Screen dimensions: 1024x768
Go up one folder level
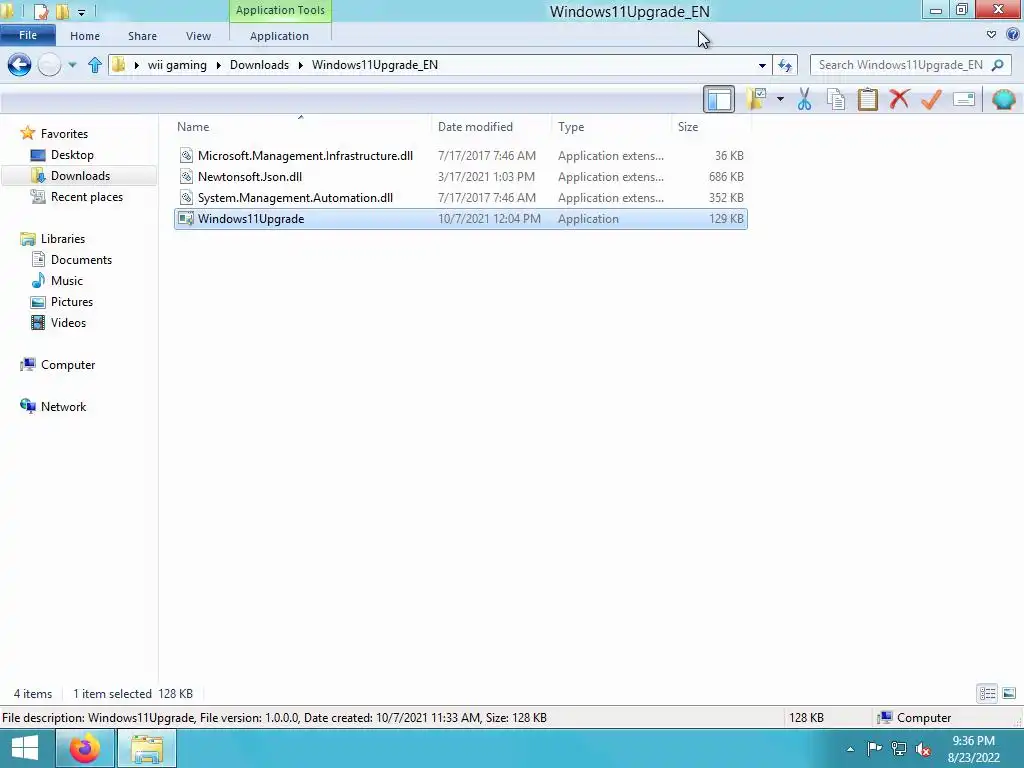pos(95,65)
